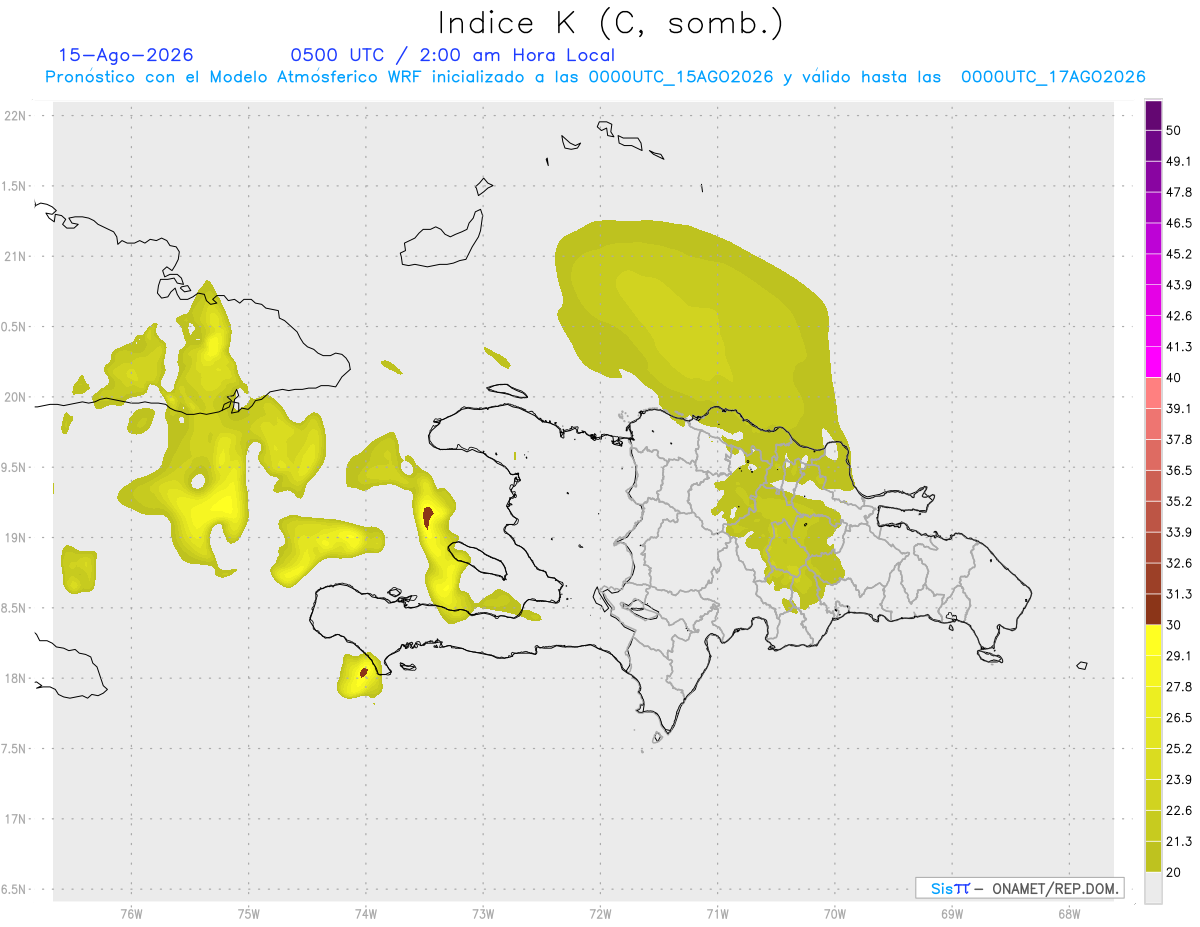Click the color bar label '37.8'
1200x927 pixels.
[x=1179, y=440]
